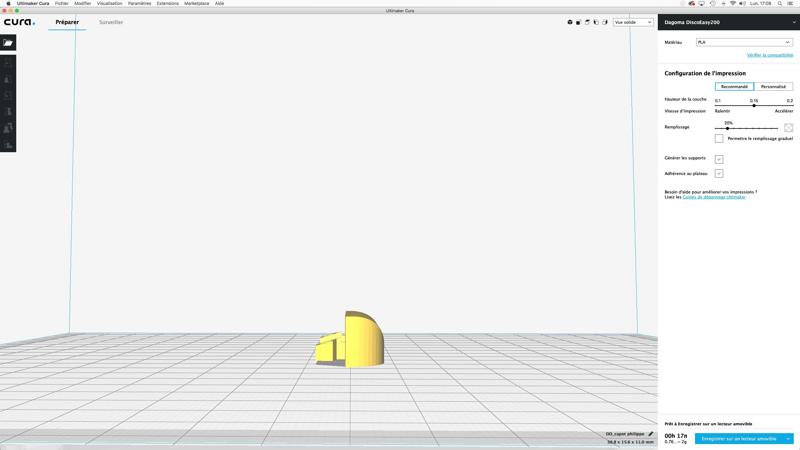Open the Ultimaker troubleshooting guides link
800x450 pixels.
(714, 197)
